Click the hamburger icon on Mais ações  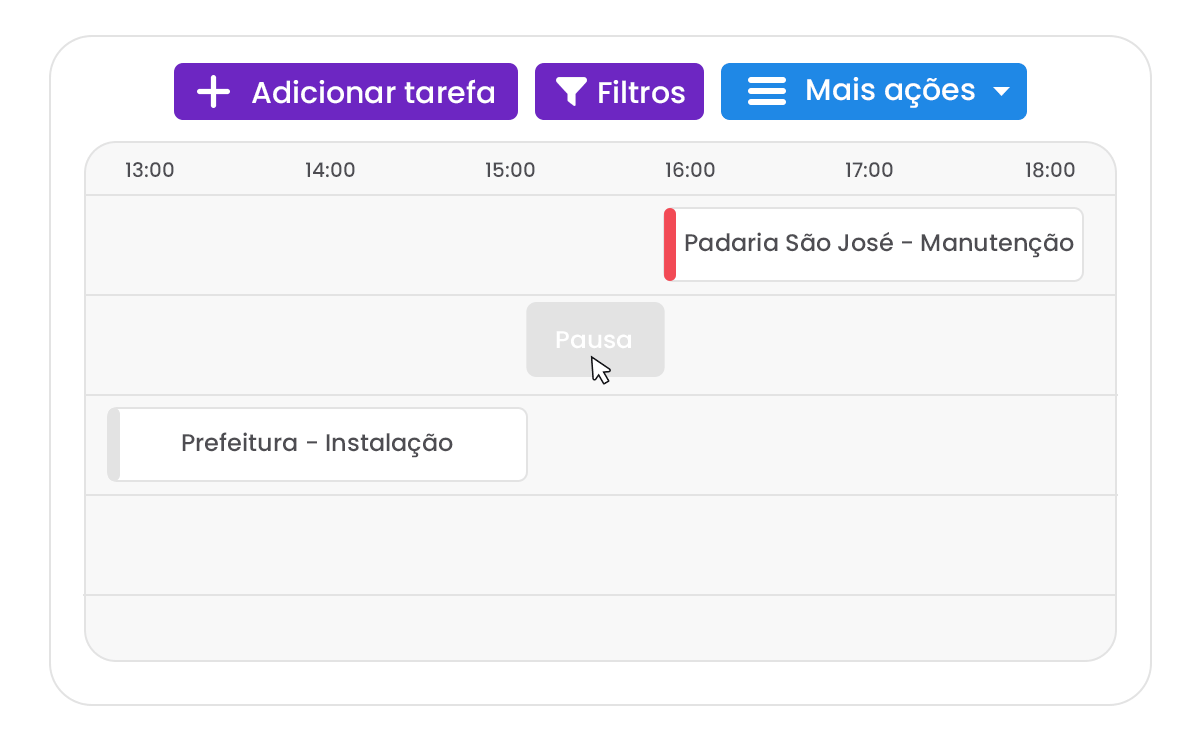tap(767, 92)
